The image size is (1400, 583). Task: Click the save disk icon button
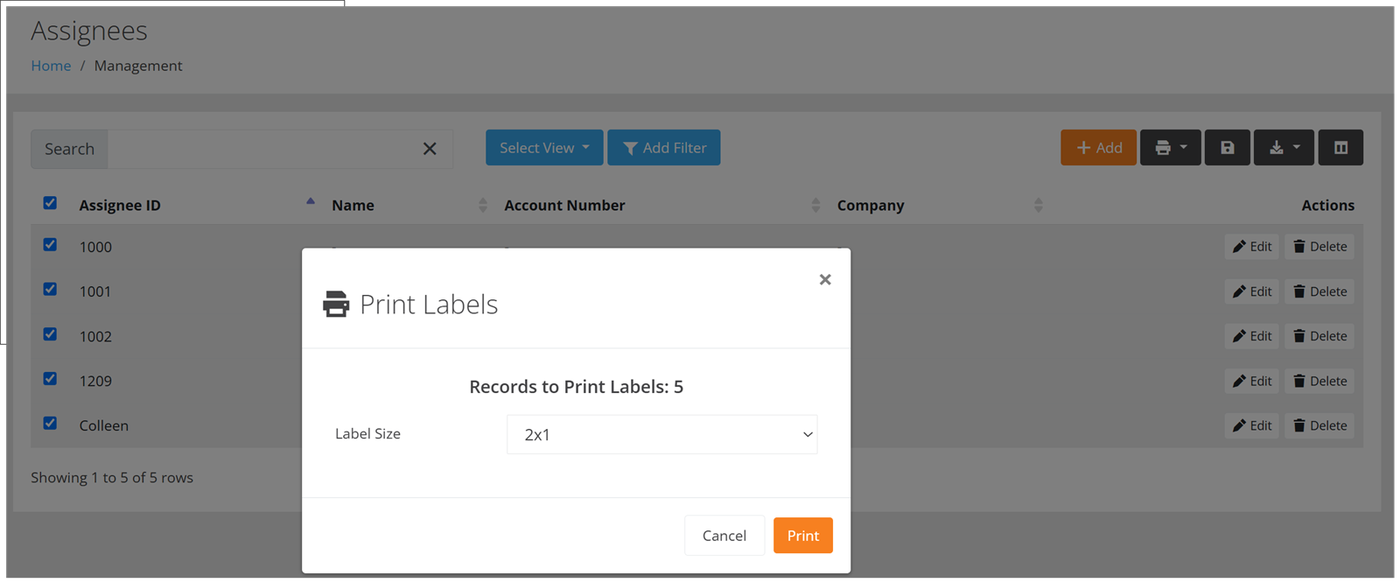[1227, 148]
